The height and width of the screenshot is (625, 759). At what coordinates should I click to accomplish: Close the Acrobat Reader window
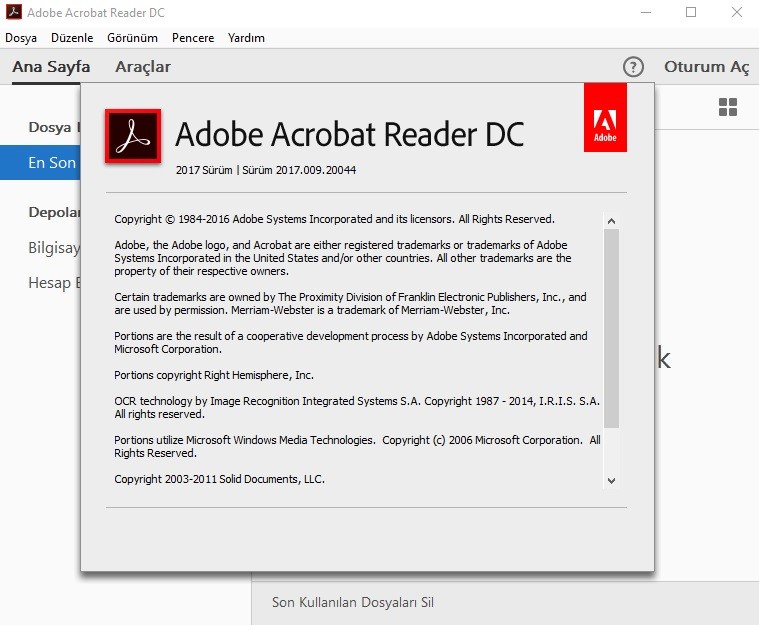(737, 12)
